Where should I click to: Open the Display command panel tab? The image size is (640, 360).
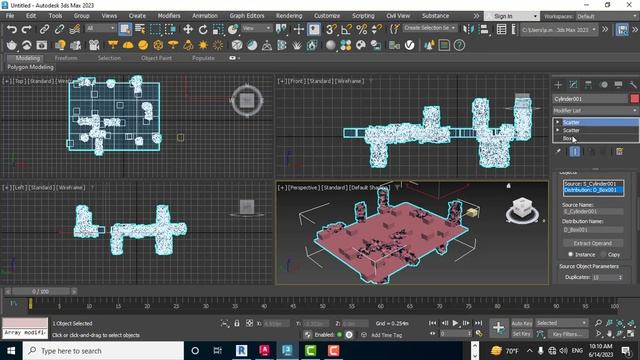[x=618, y=85]
